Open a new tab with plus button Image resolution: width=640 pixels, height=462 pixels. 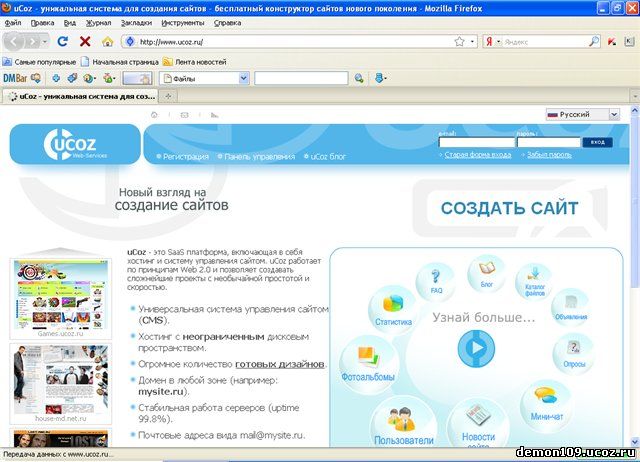168,97
